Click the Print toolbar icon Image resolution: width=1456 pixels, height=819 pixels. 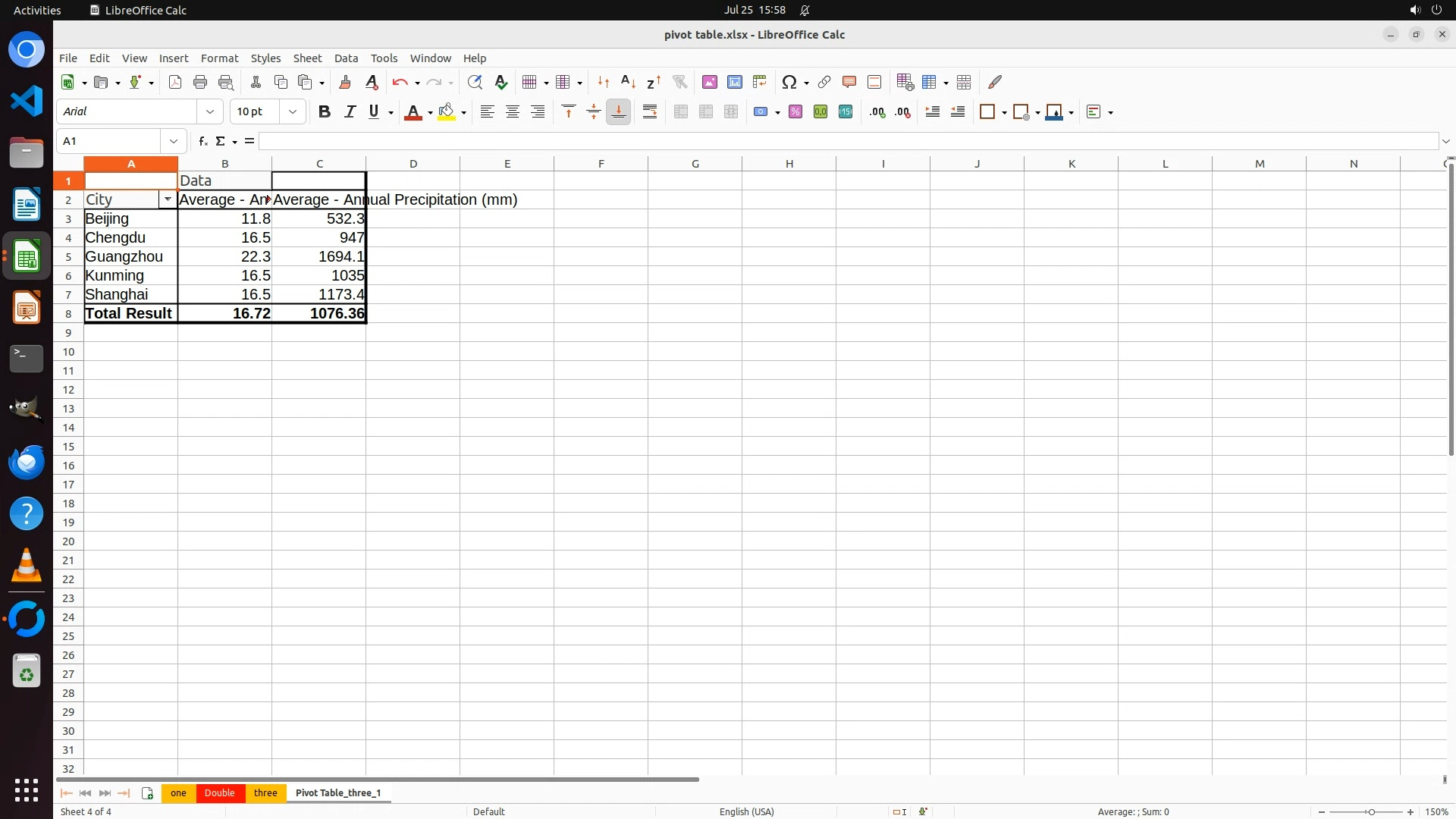[x=200, y=82]
